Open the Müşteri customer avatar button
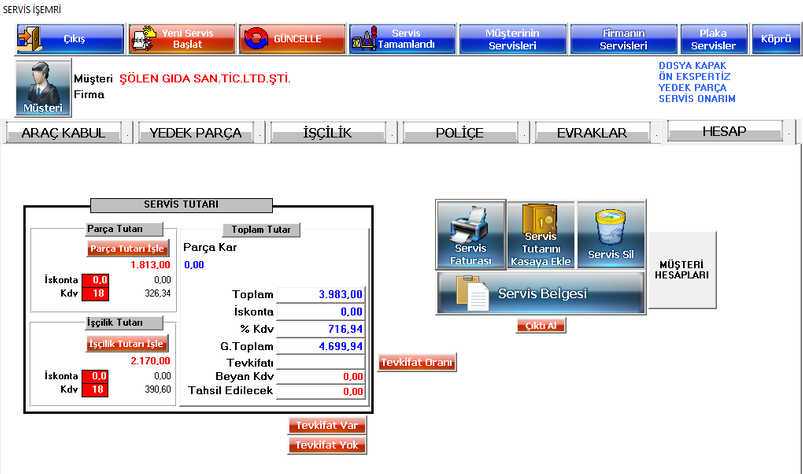The image size is (803, 474). coord(44,88)
